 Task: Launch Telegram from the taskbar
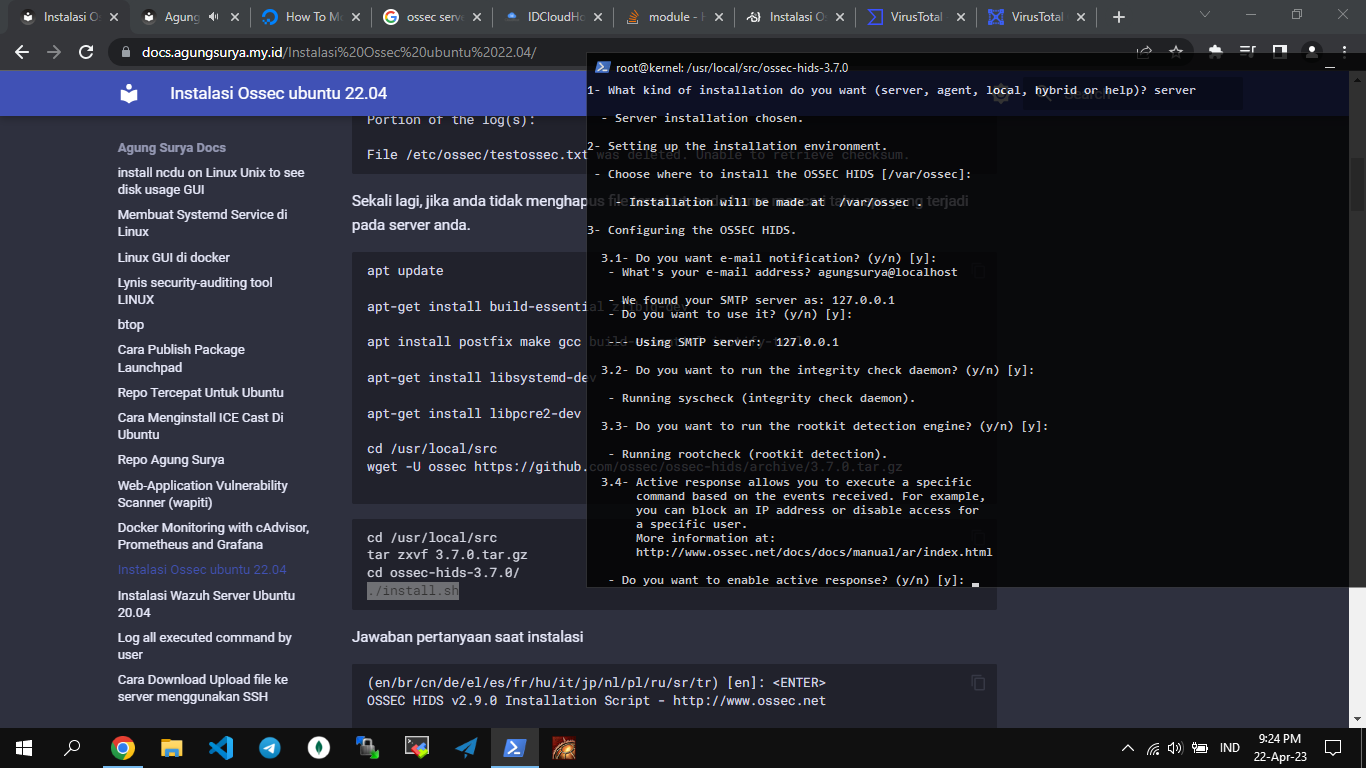[270, 747]
